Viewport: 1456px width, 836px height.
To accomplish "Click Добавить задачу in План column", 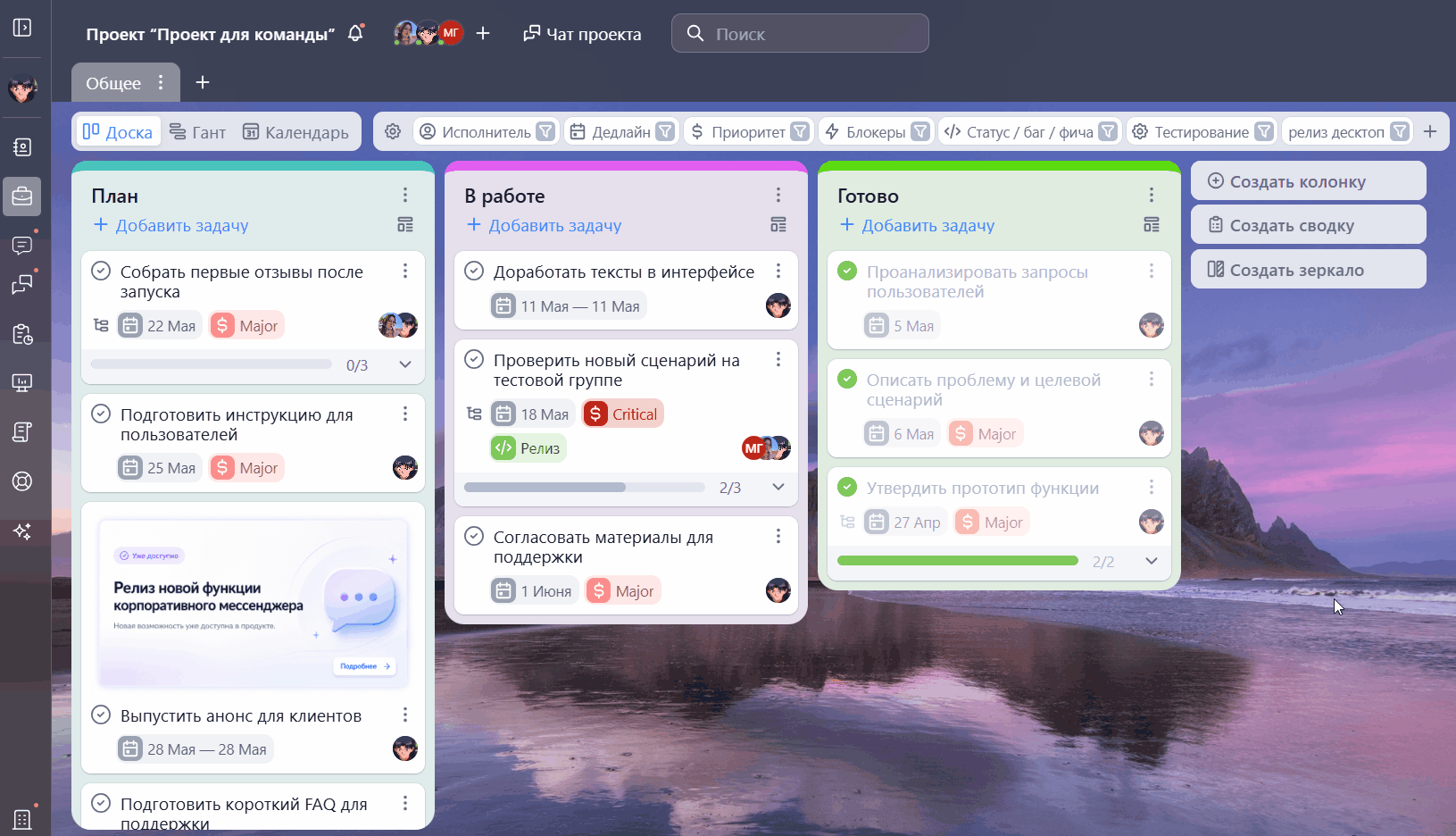I will tap(171, 225).
